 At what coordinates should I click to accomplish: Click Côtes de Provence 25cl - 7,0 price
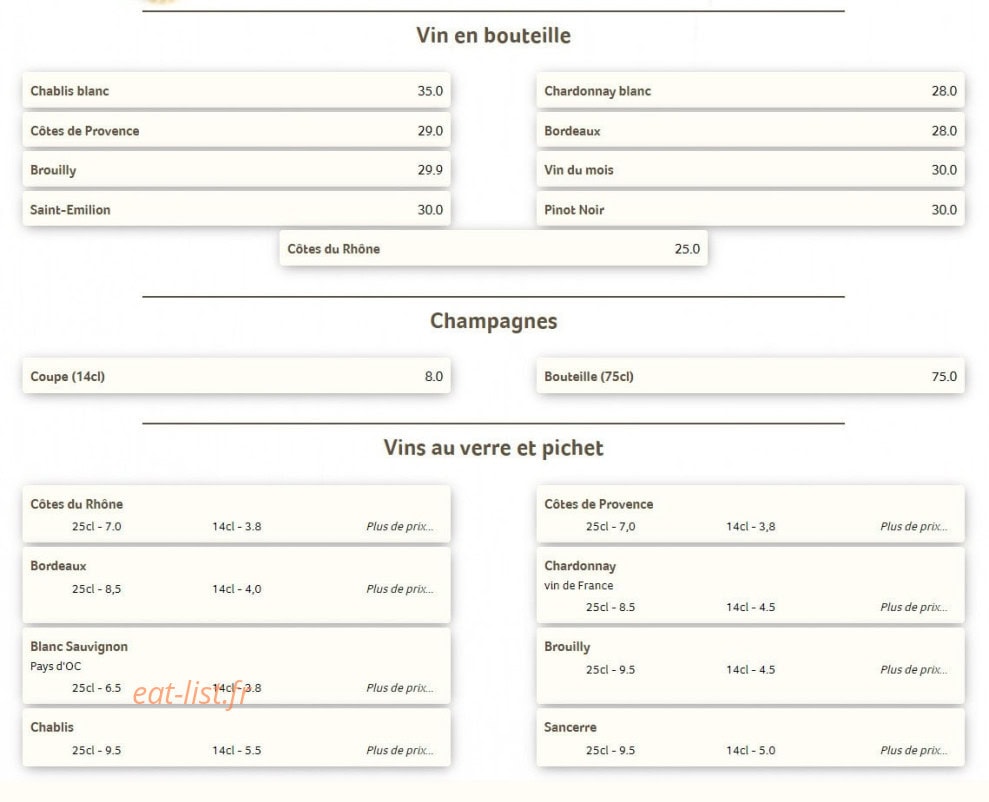611,526
